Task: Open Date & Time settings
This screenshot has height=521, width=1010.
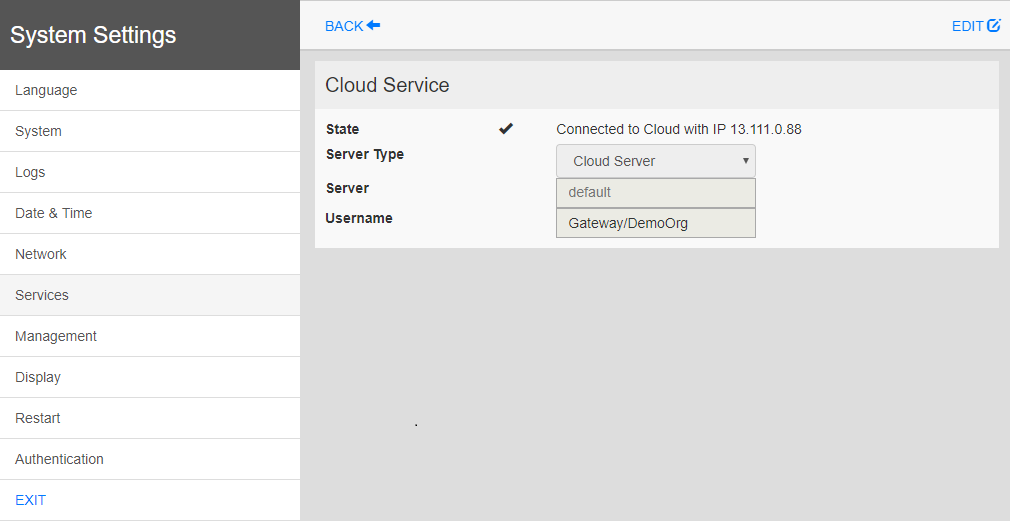Action: (150, 213)
